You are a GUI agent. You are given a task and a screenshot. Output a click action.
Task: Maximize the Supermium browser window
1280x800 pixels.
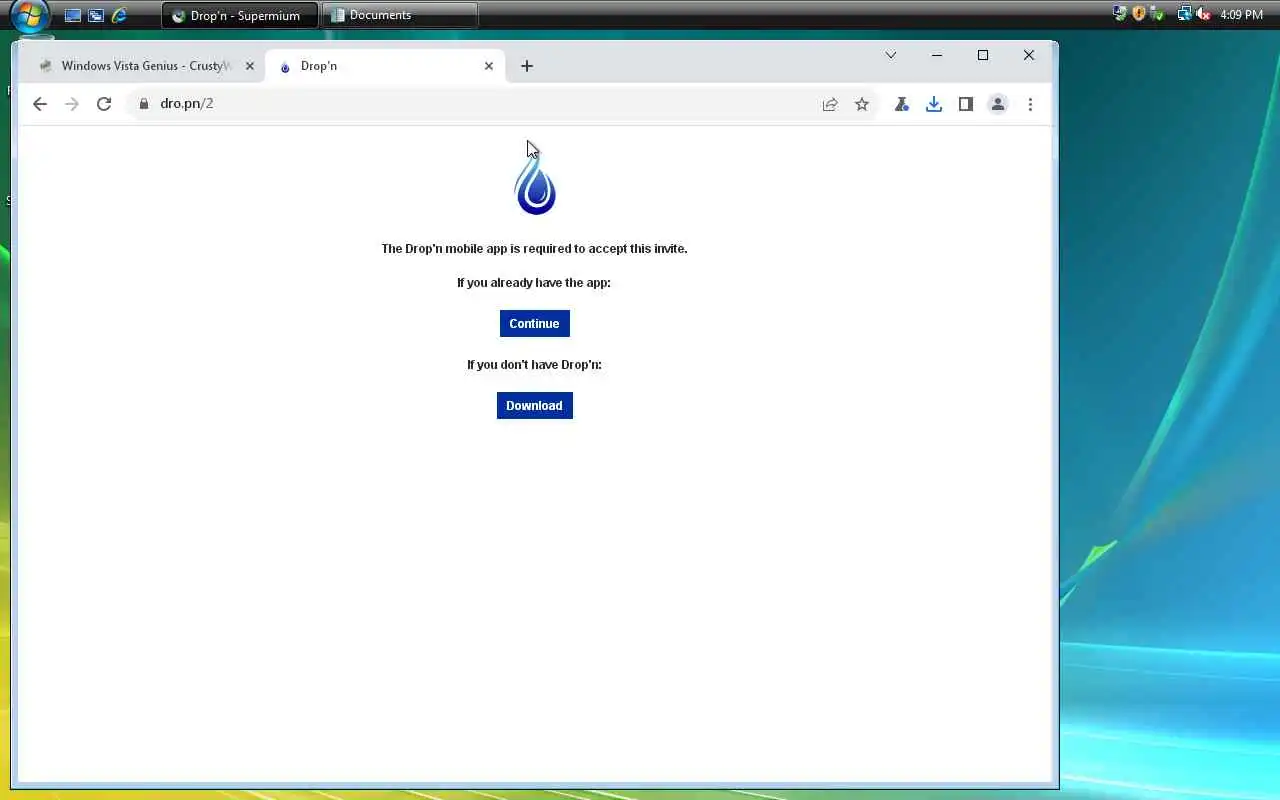pos(983,55)
